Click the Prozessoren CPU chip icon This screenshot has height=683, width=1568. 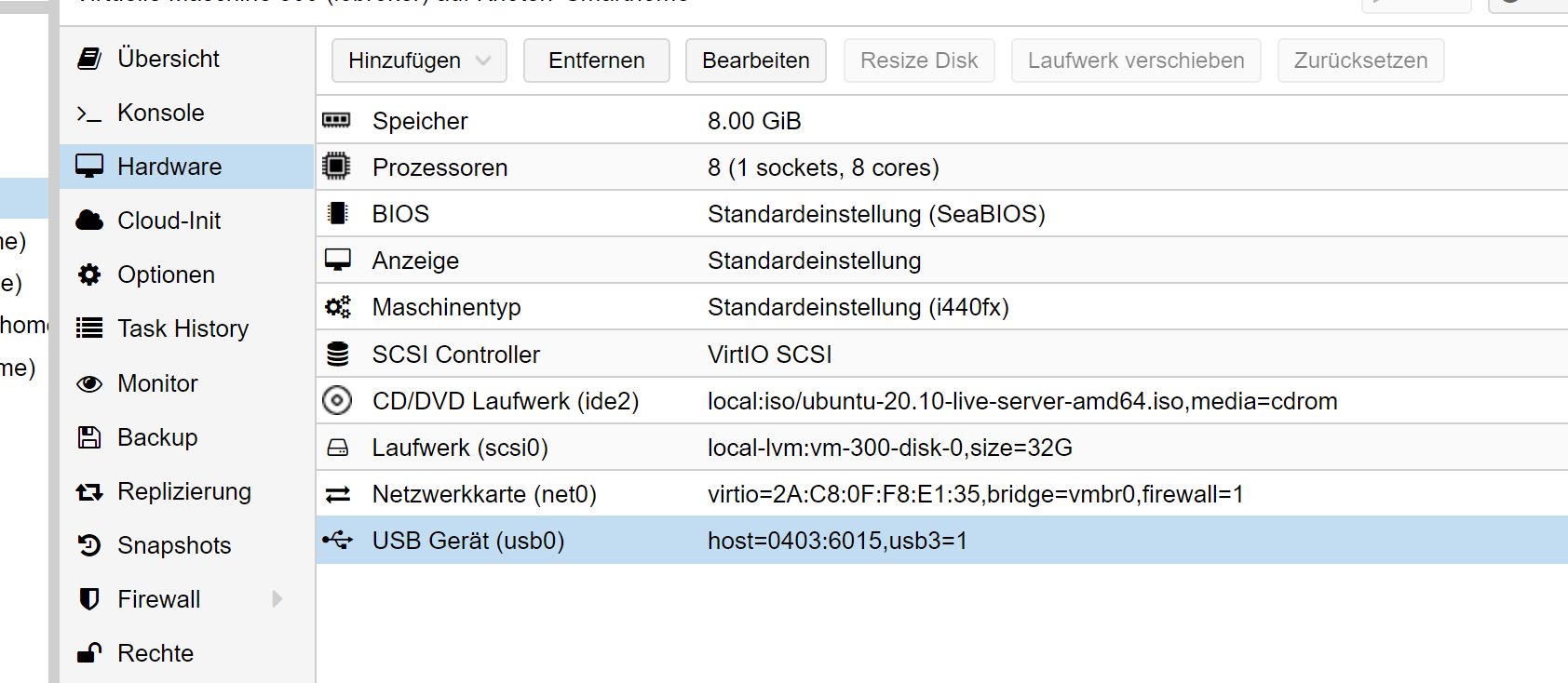pos(336,167)
